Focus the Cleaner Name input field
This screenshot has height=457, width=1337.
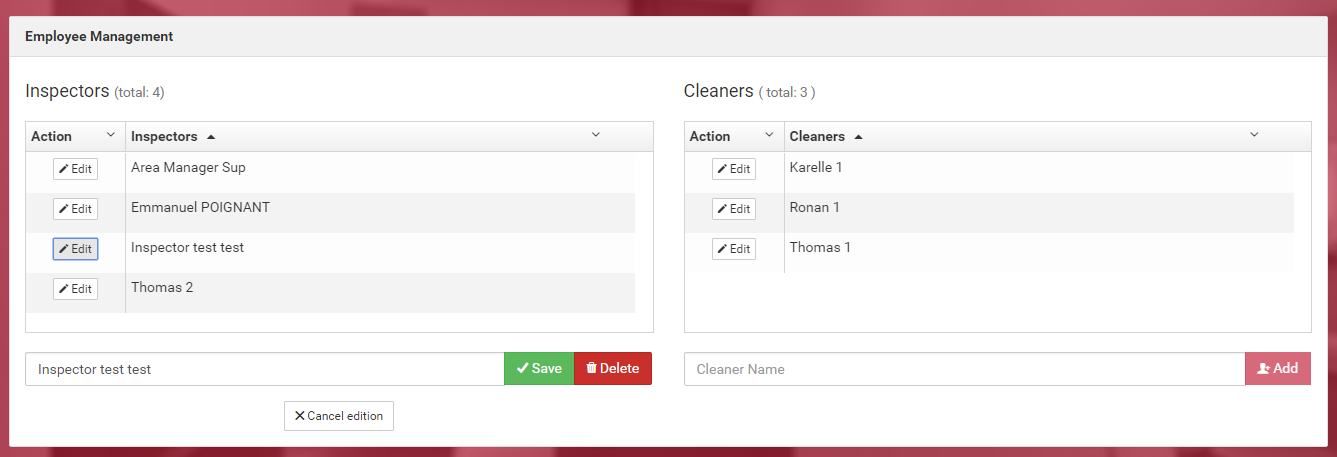click(964, 369)
